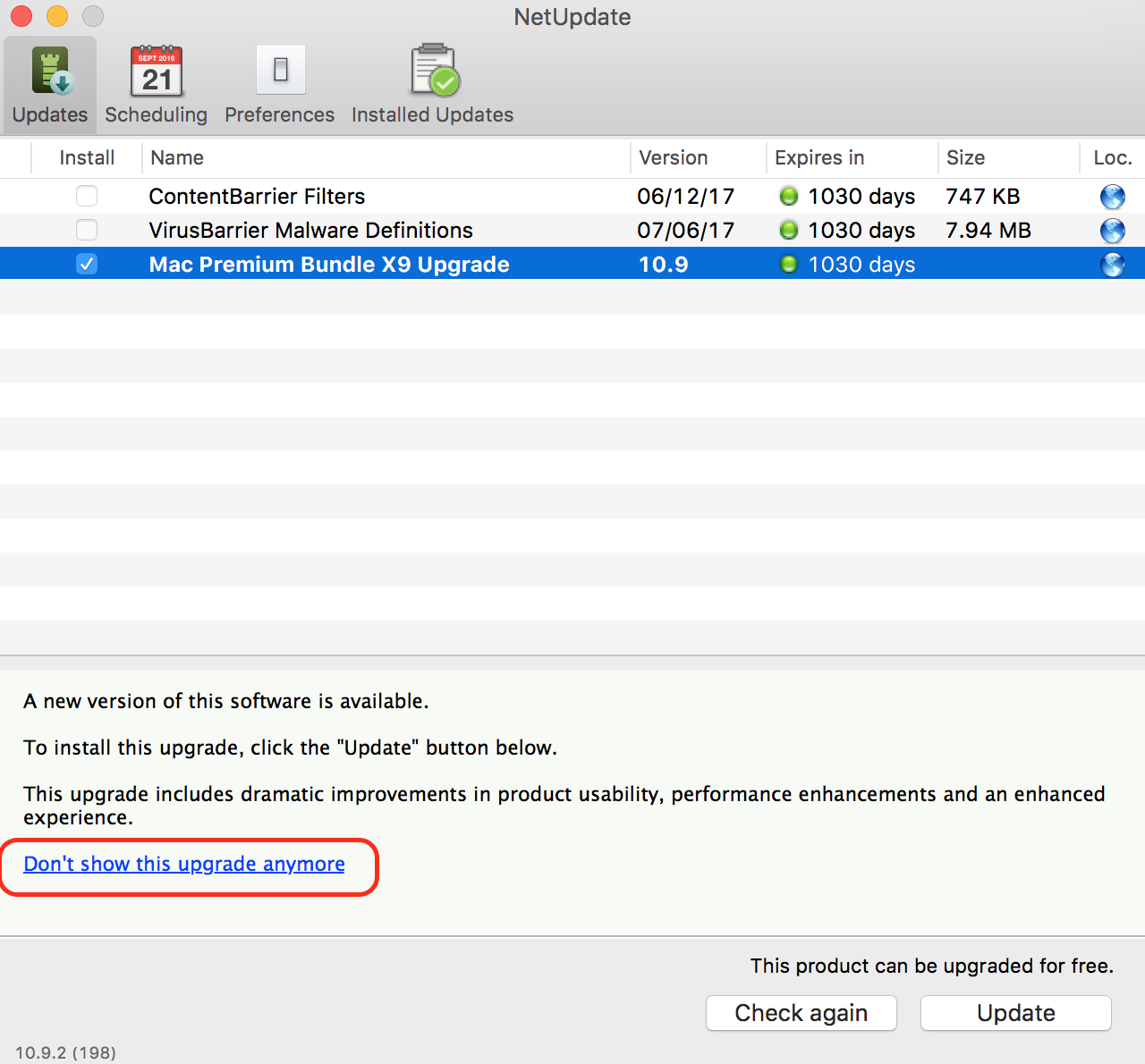The height and width of the screenshot is (1064, 1145).
Task: Open the Installed Updates clipboard icon
Action: pyautogui.click(x=434, y=70)
